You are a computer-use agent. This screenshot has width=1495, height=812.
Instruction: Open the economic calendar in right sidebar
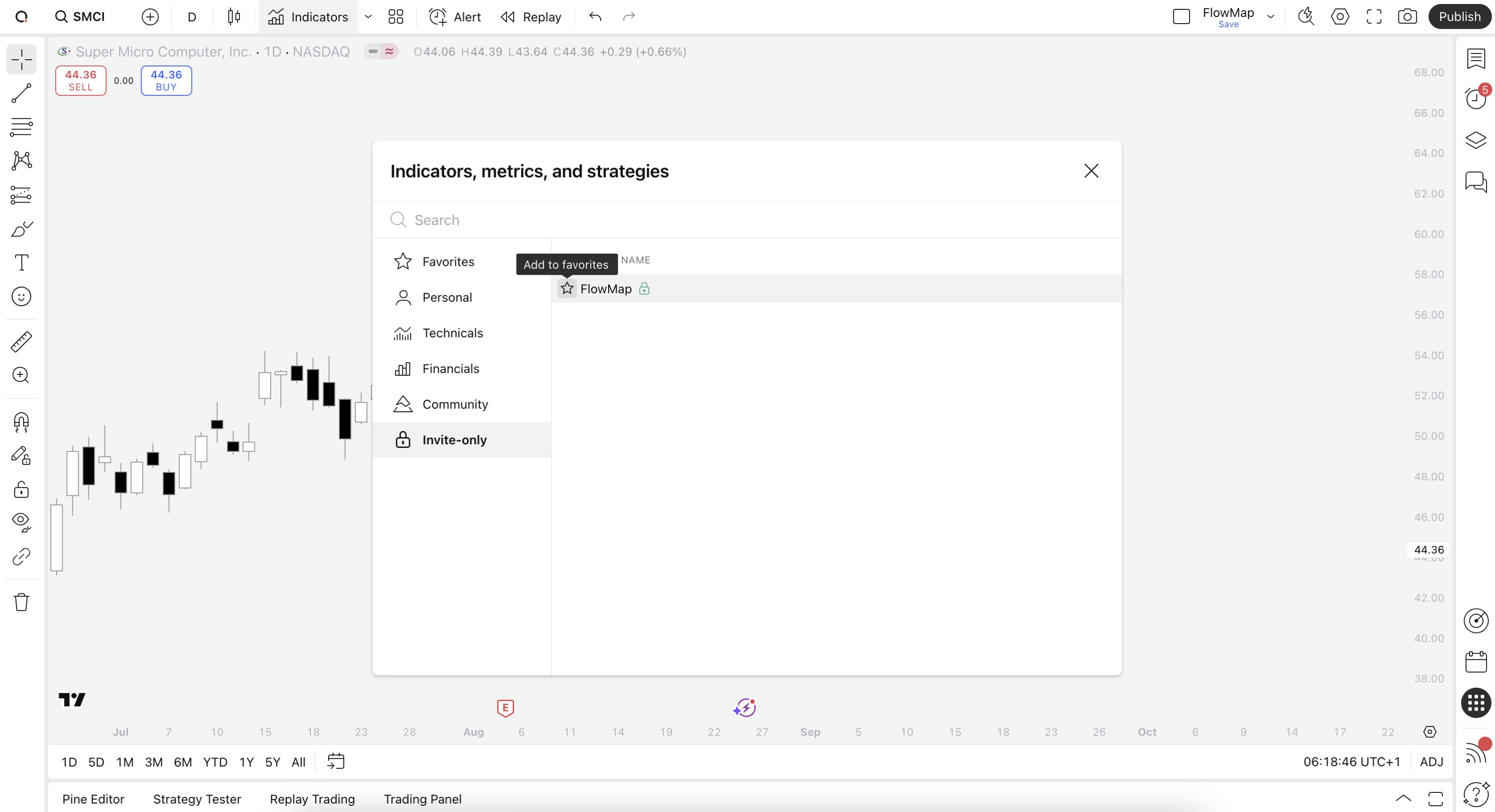pyautogui.click(x=1476, y=662)
